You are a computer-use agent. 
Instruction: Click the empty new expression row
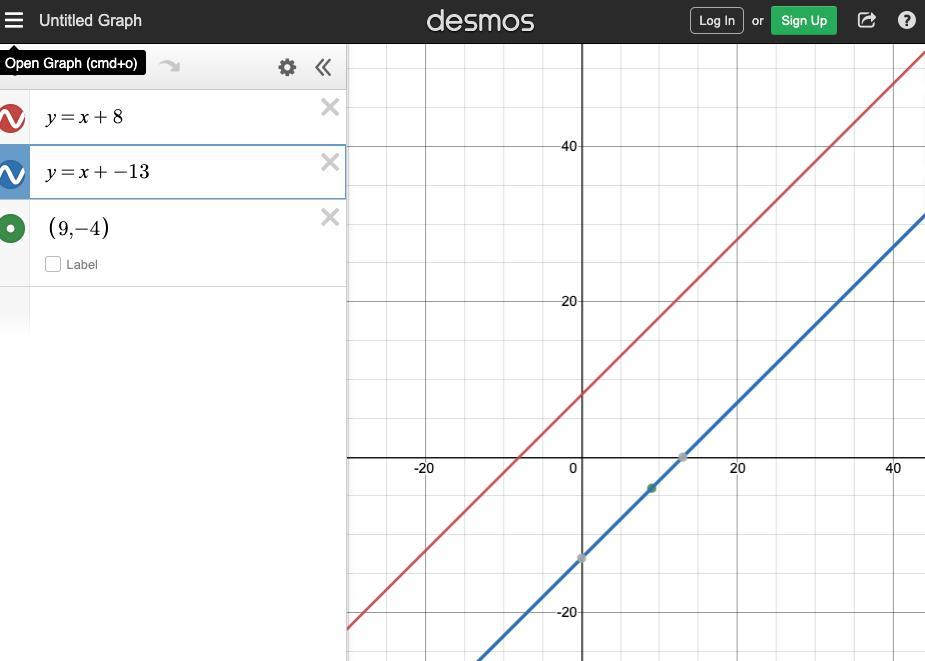pyautogui.click(x=188, y=310)
